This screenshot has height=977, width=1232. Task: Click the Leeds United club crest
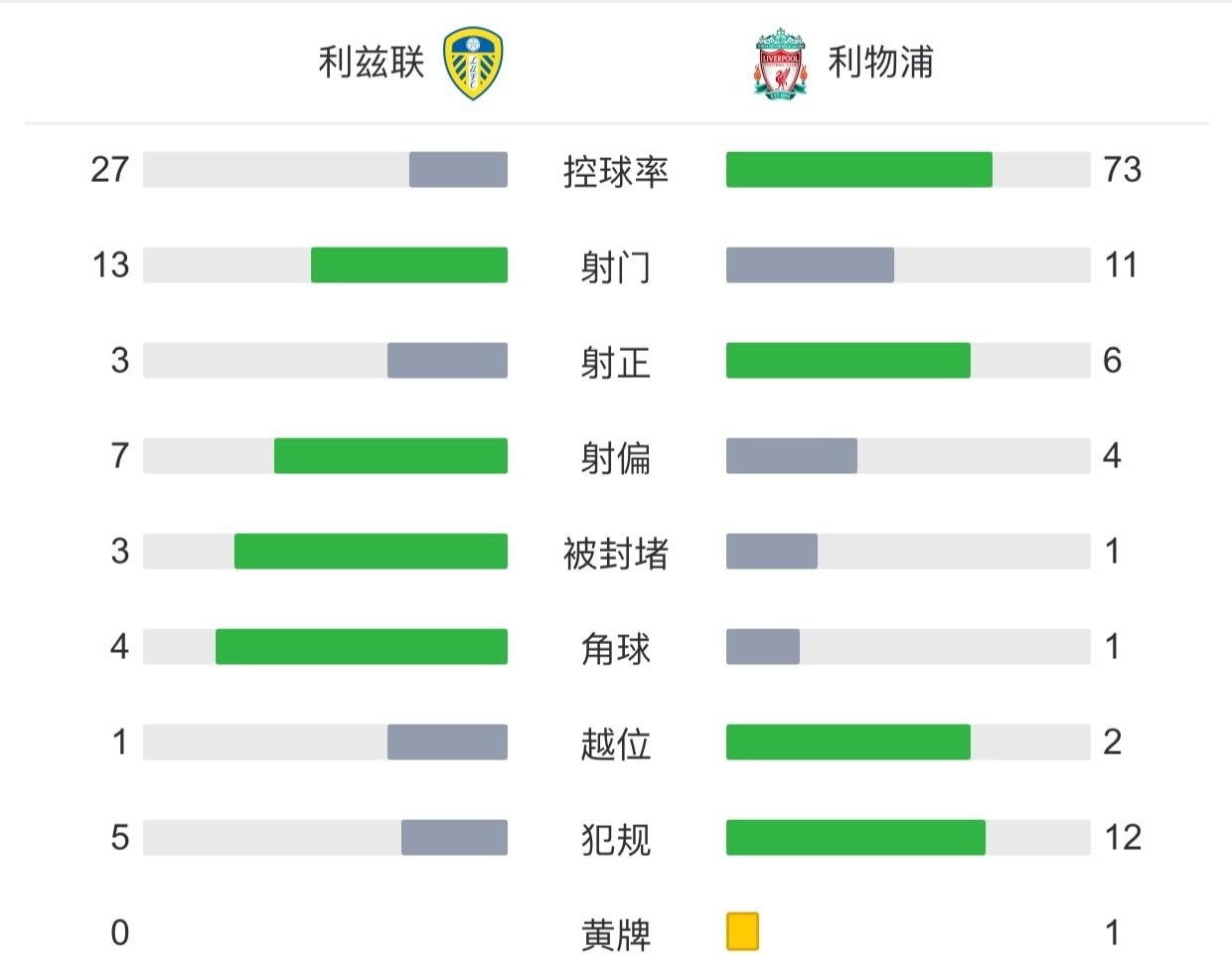(x=473, y=65)
